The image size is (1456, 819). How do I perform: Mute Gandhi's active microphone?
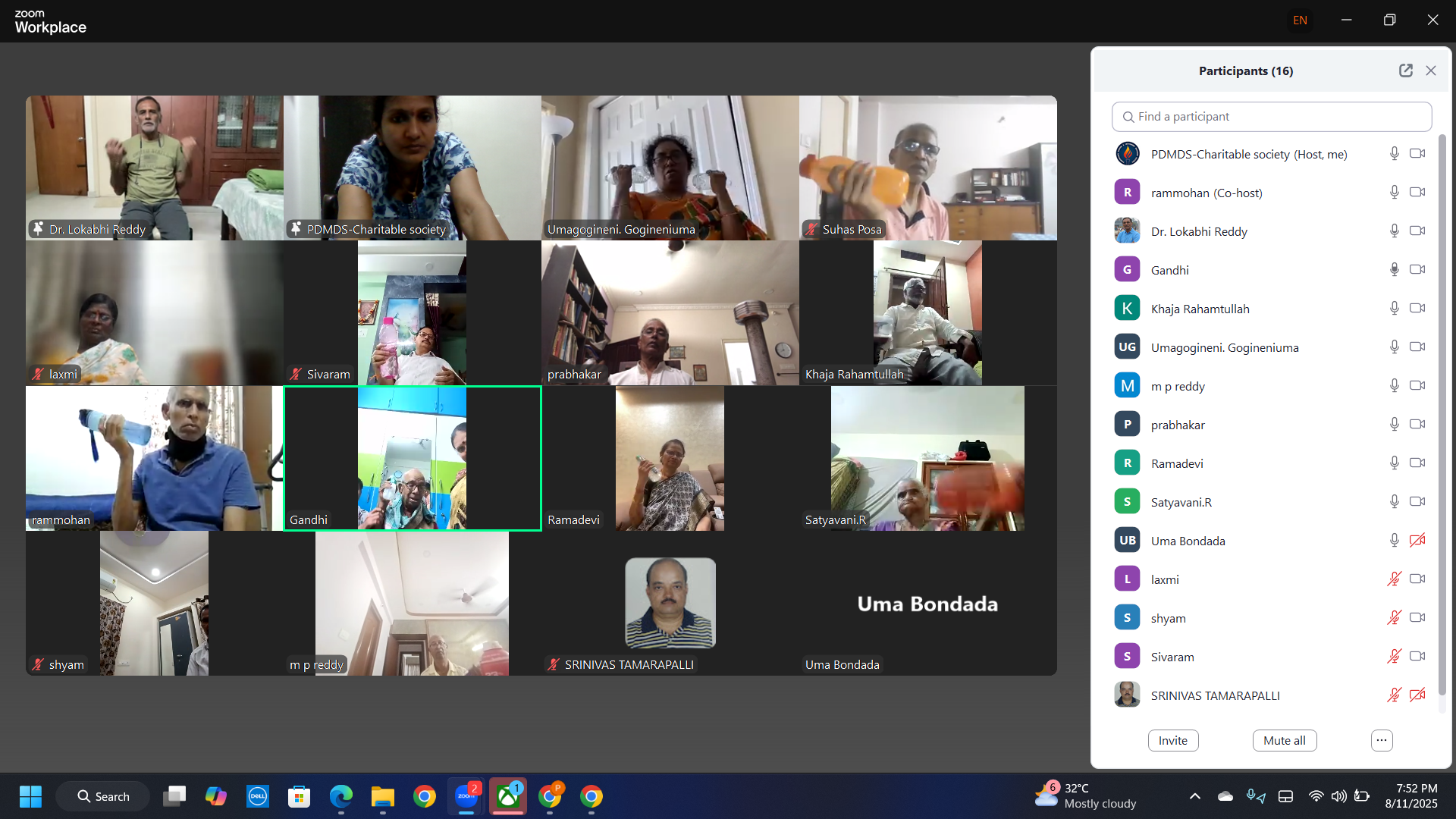pyautogui.click(x=1394, y=270)
